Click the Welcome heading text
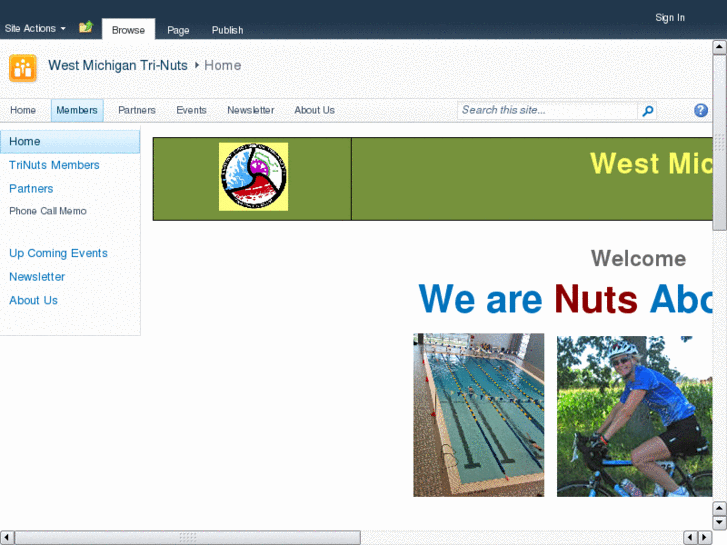This screenshot has height=545, width=727. coord(638,258)
